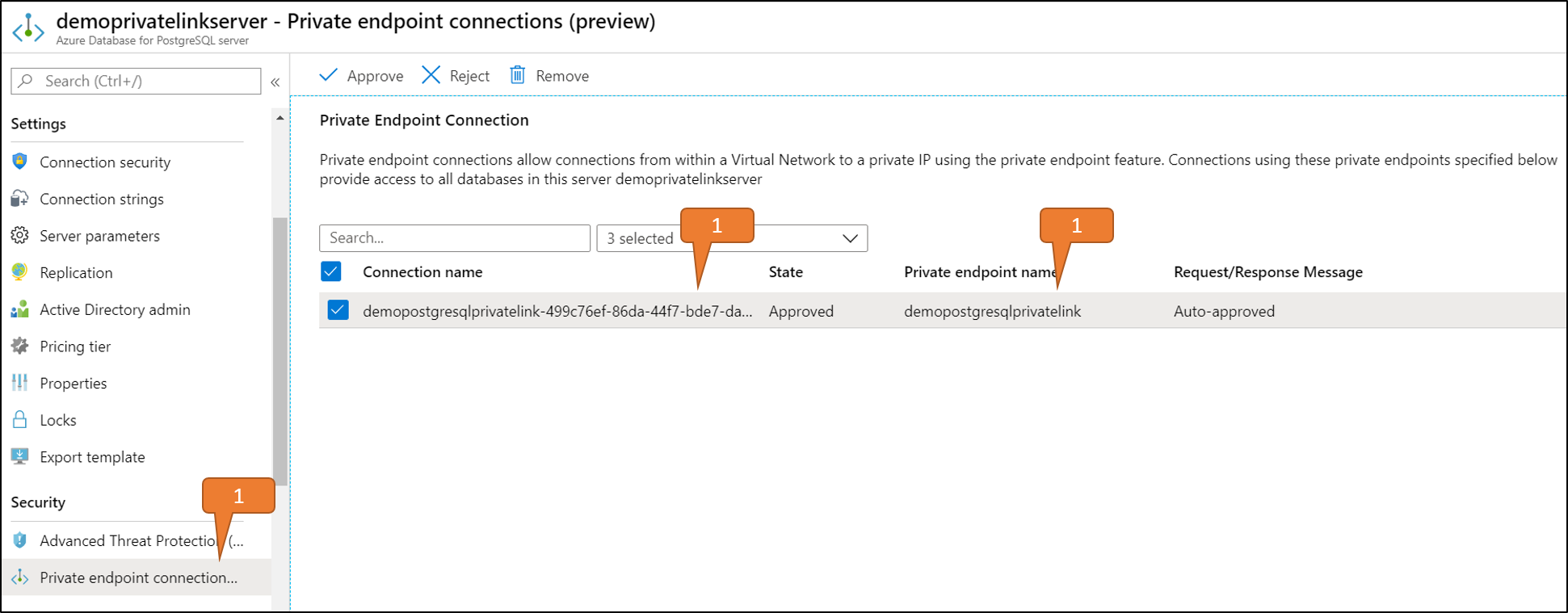Click the Remove button label
Screen dimensions: 1568x613
coord(562,76)
